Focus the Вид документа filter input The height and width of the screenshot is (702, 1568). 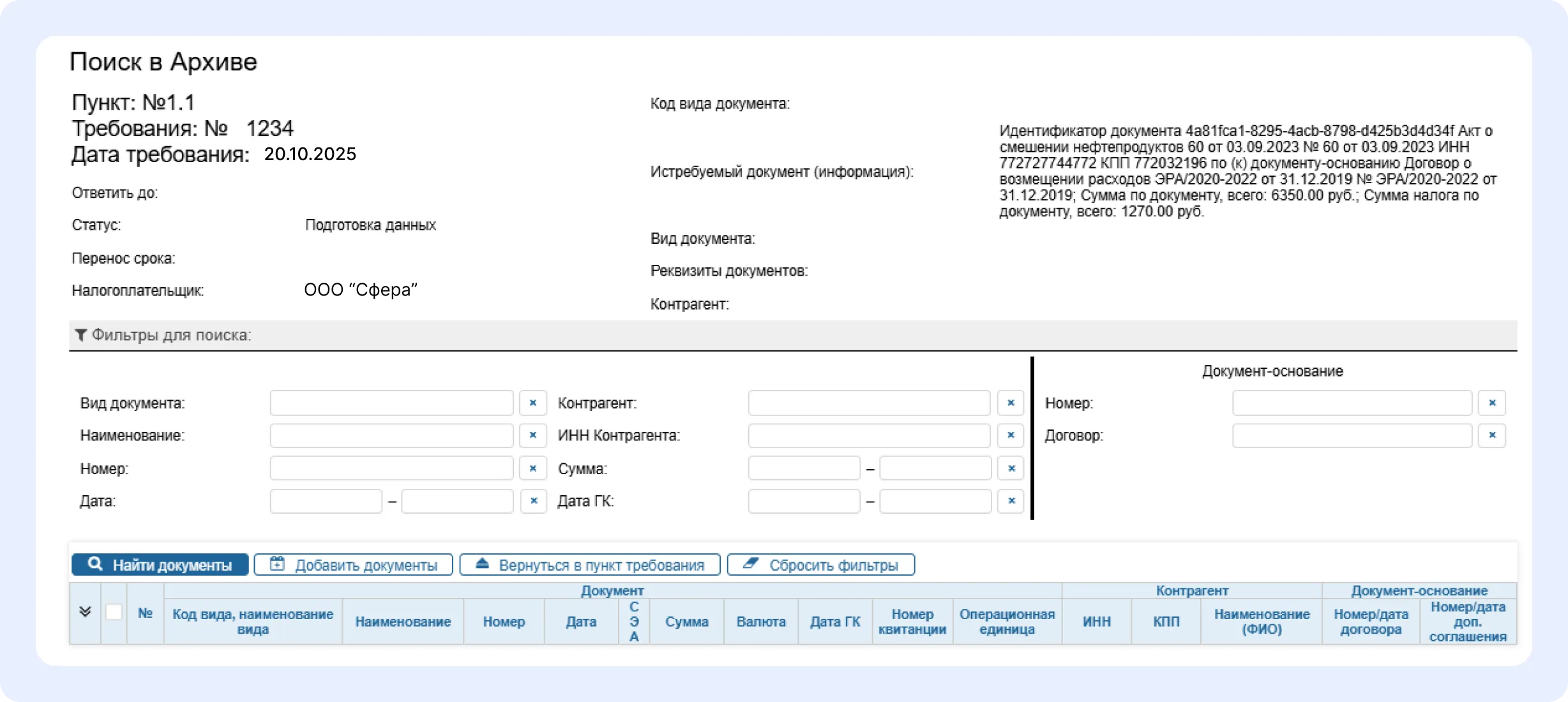pos(391,403)
